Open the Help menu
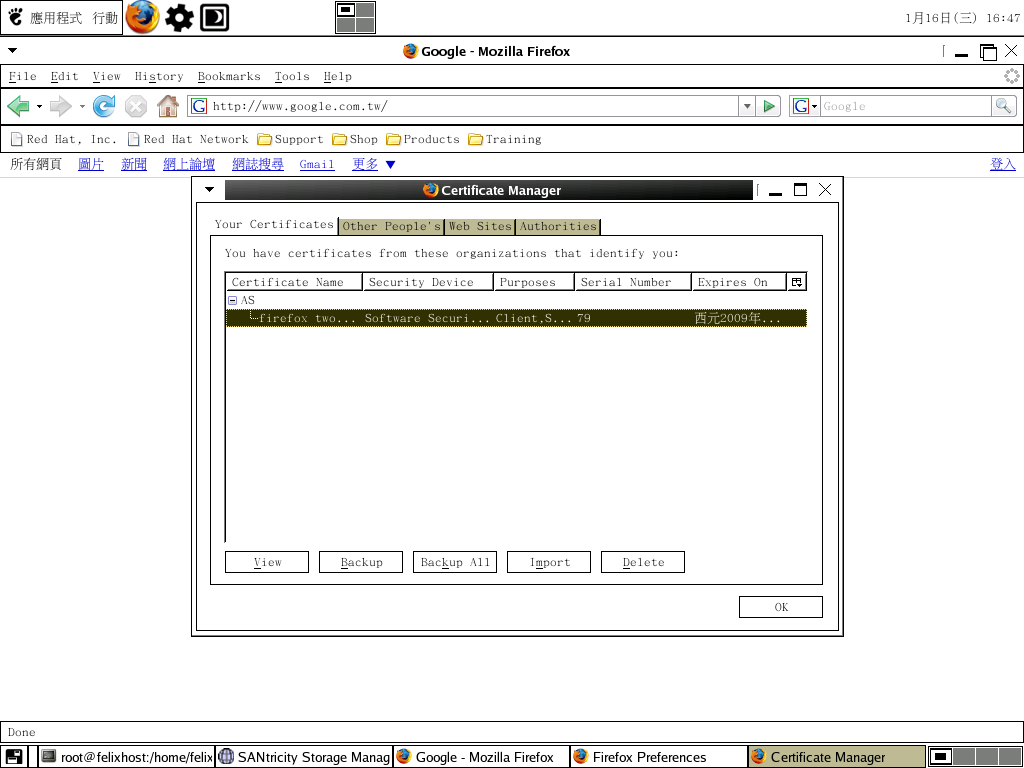Image resolution: width=1024 pixels, height=768 pixels. click(338, 76)
